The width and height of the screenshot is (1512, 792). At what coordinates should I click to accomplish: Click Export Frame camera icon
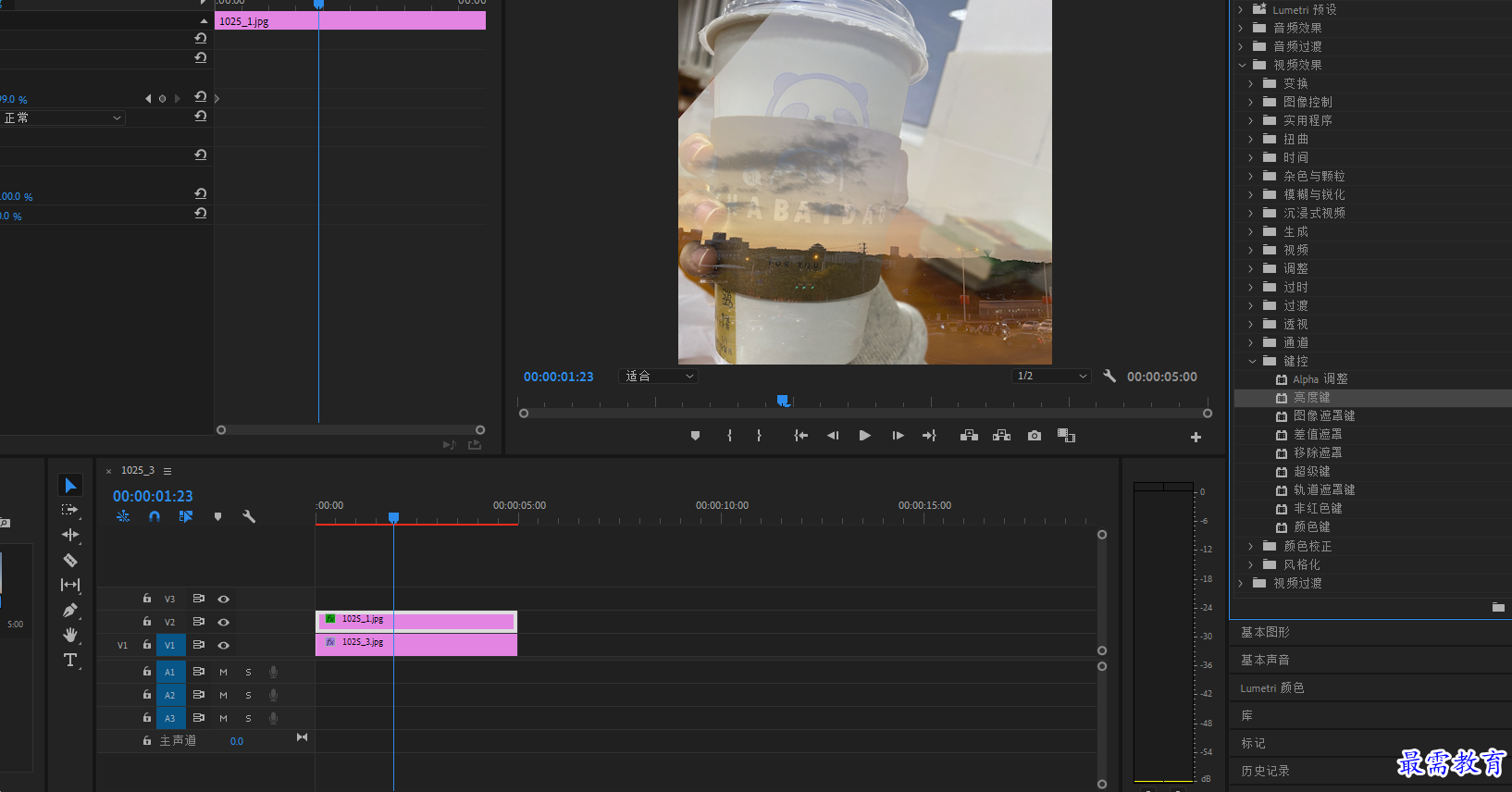pos(1035,436)
